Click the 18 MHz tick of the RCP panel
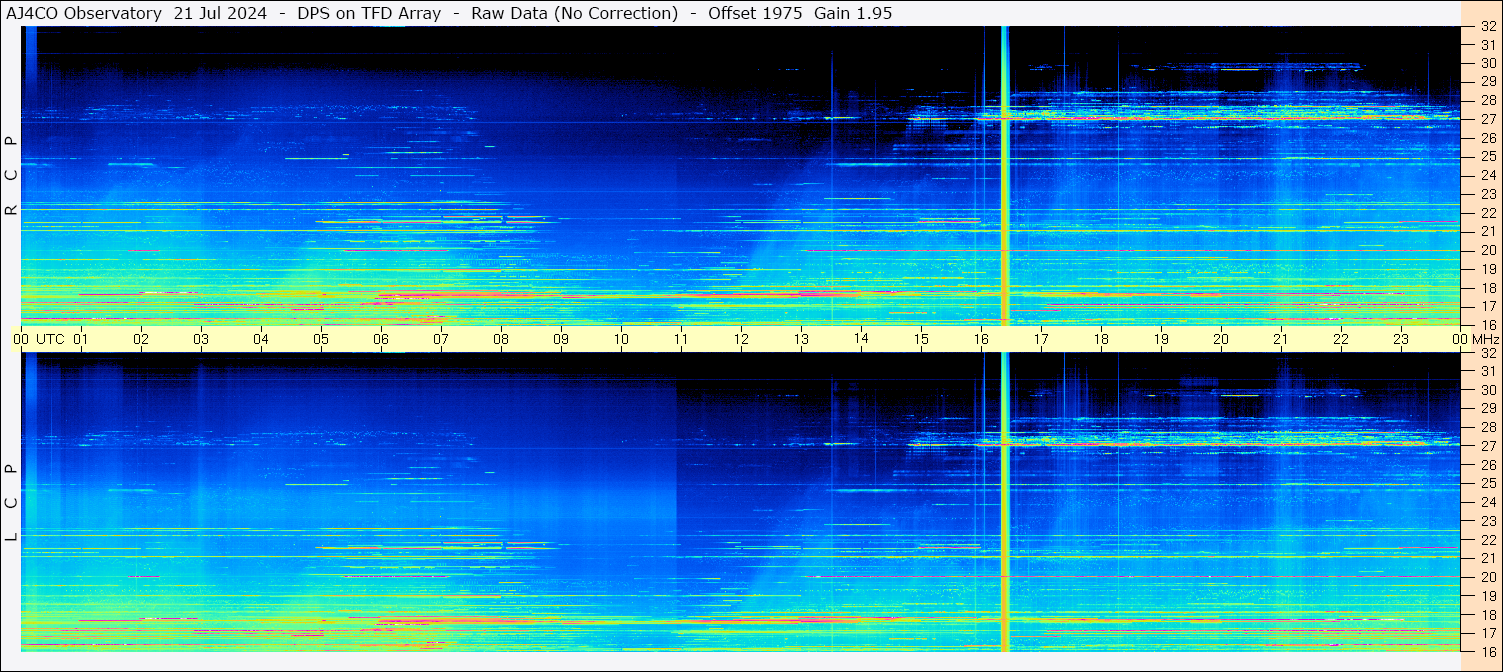The height and width of the screenshot is (672, 1503). [1488, 288]
